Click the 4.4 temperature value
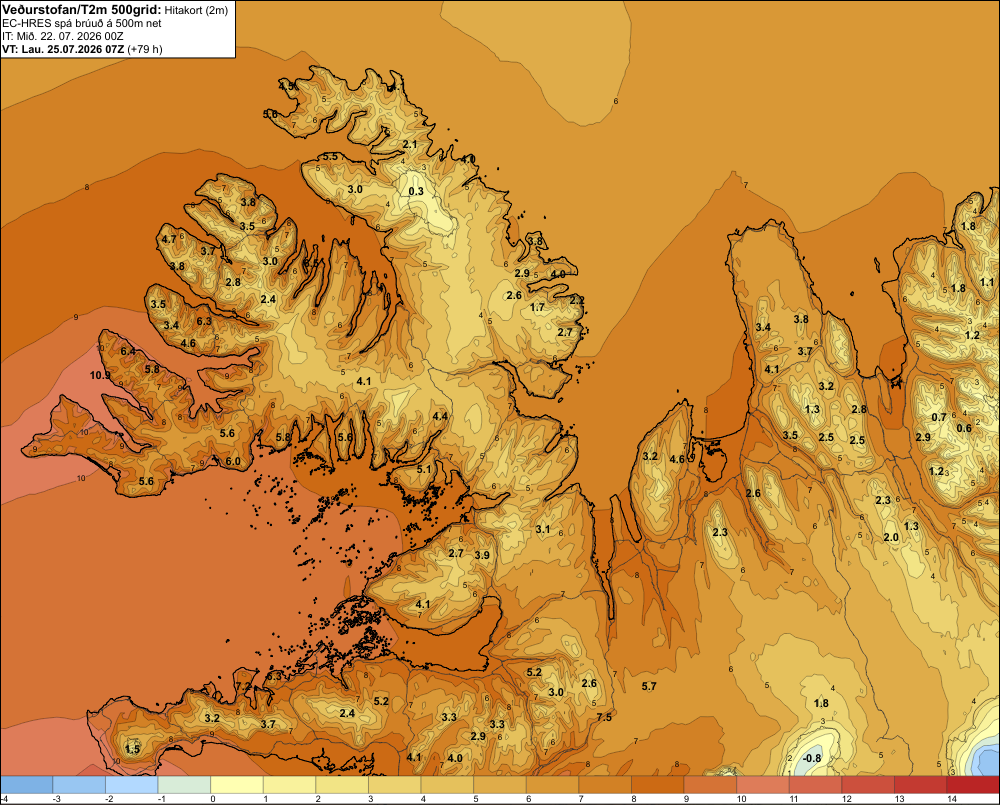The image size is (1000, 805). (440, 417)
